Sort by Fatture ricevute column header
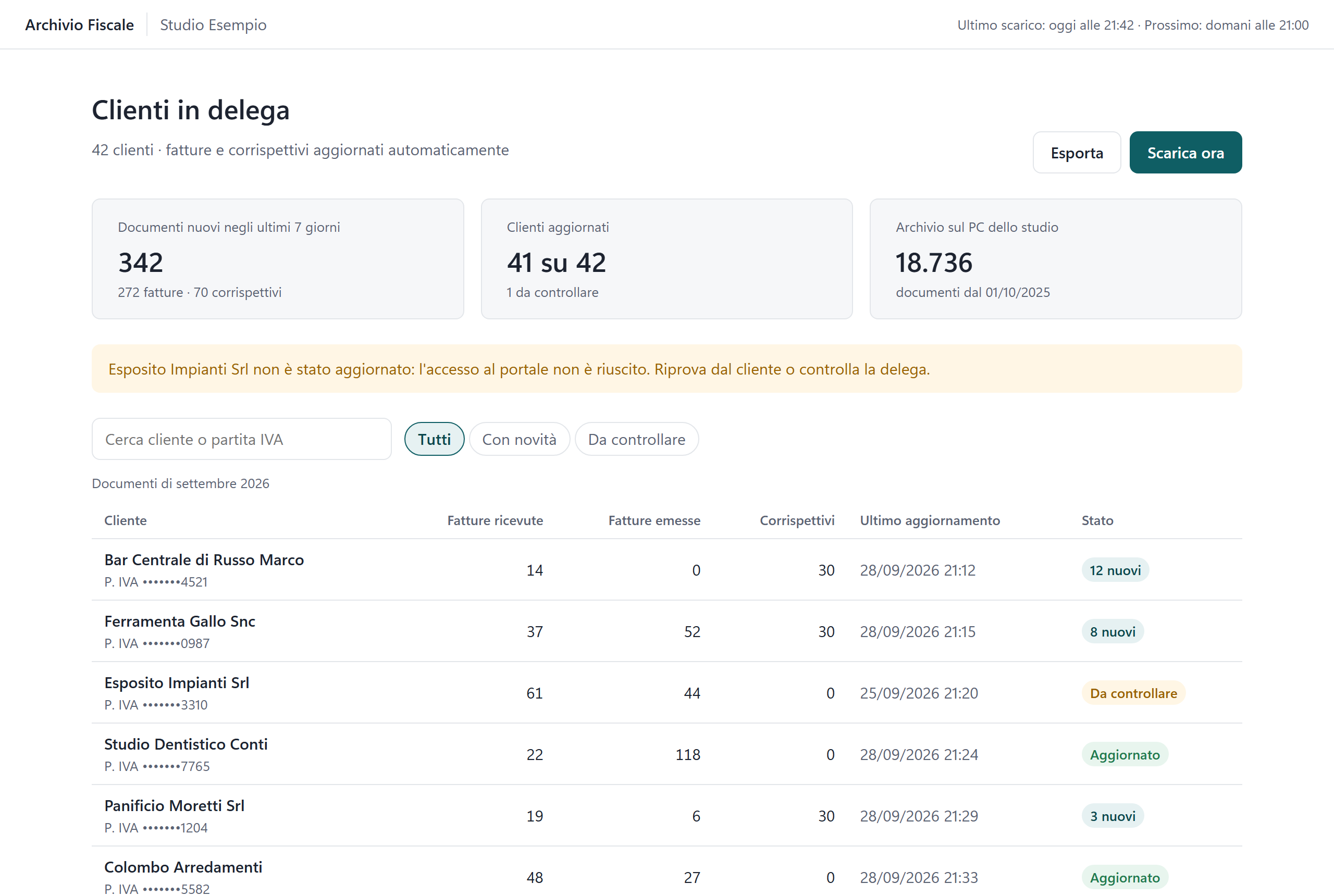The height and width of the screenshot is (896, 1334). [495, 520]
